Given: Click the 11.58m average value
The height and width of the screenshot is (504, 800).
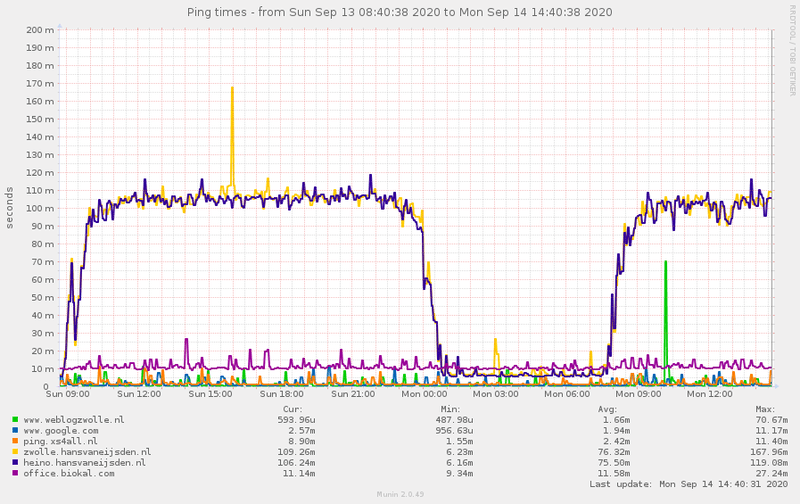Looking at the screenshot, I should point(614,473).
